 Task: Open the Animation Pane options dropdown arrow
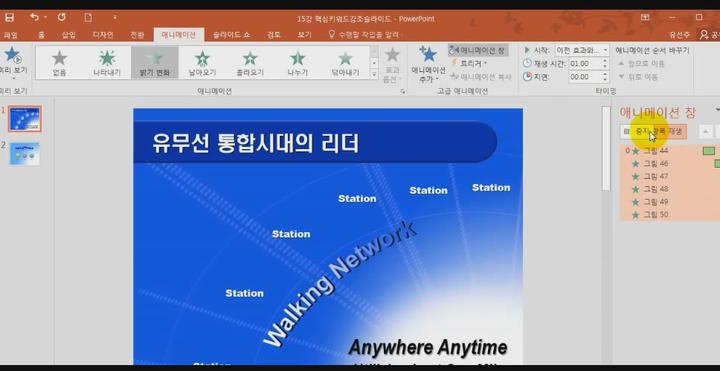[717, 110]
